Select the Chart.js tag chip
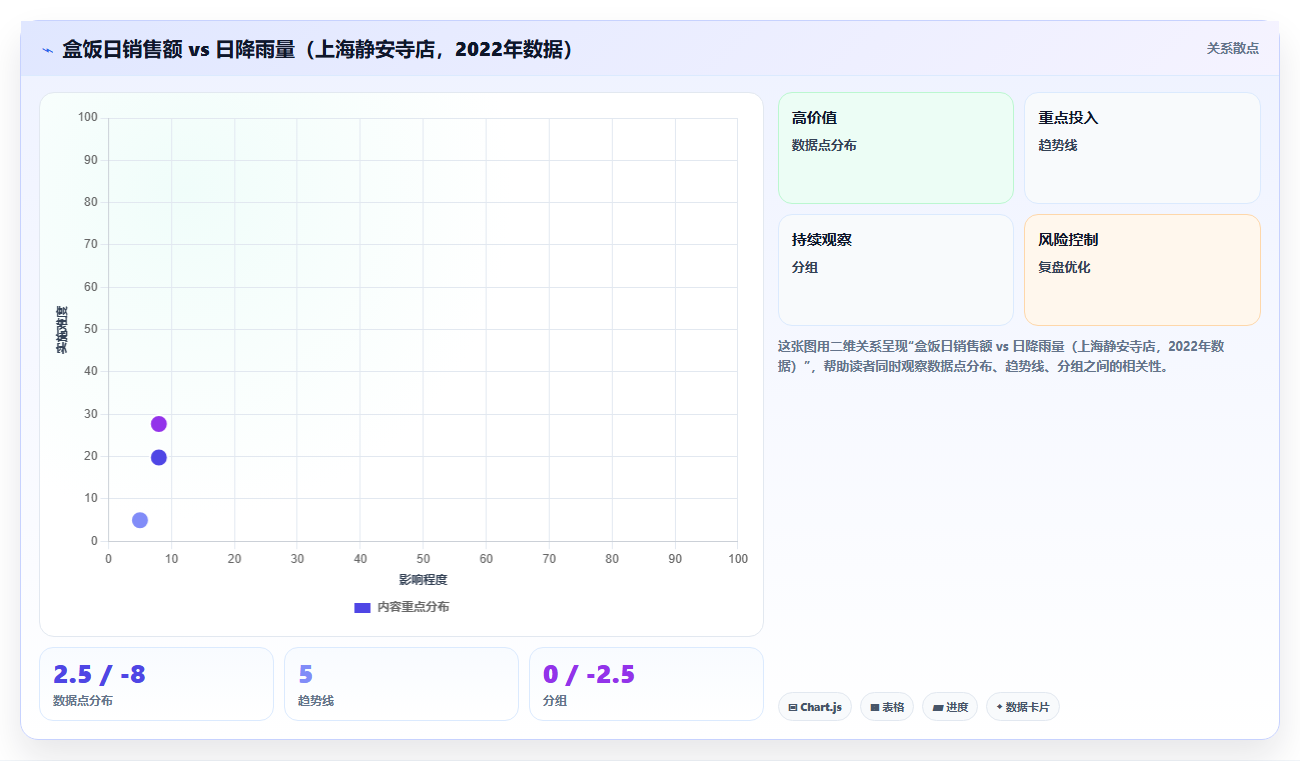The width and height of the screenshot is (1300, 761). 815,707
